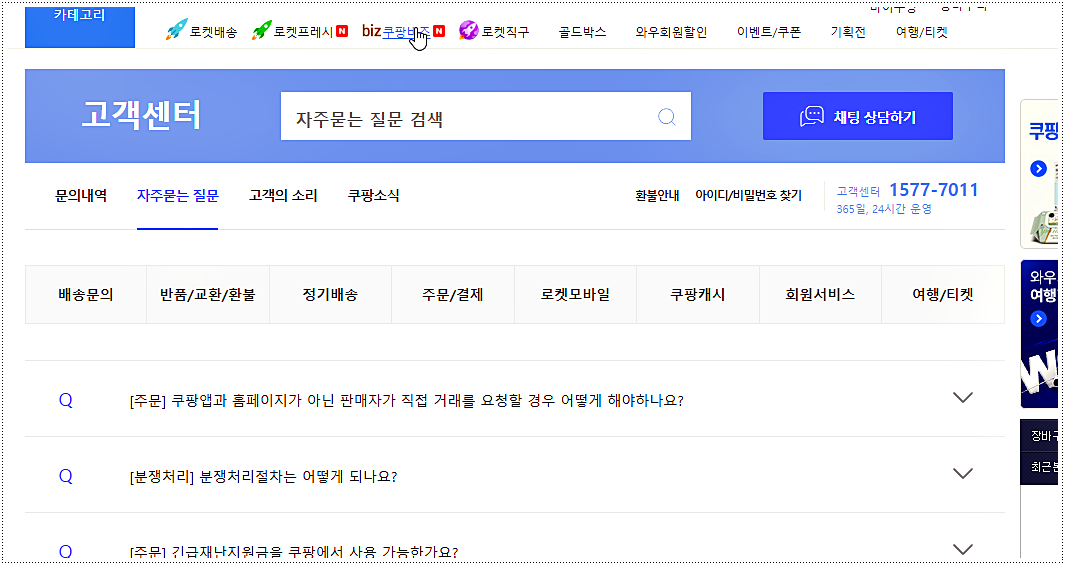The height and width of the screenshot is (565, 1065).
Task: Select the 배송문의 FAQ category
Action: (x=86, y=295)
